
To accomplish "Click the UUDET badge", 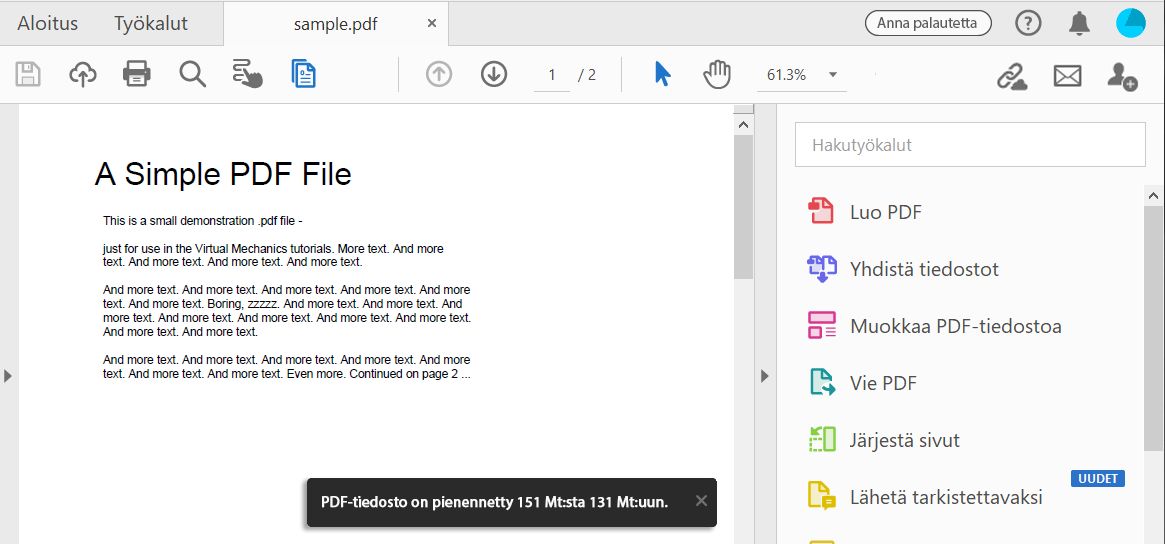I will coord(1097,479).
